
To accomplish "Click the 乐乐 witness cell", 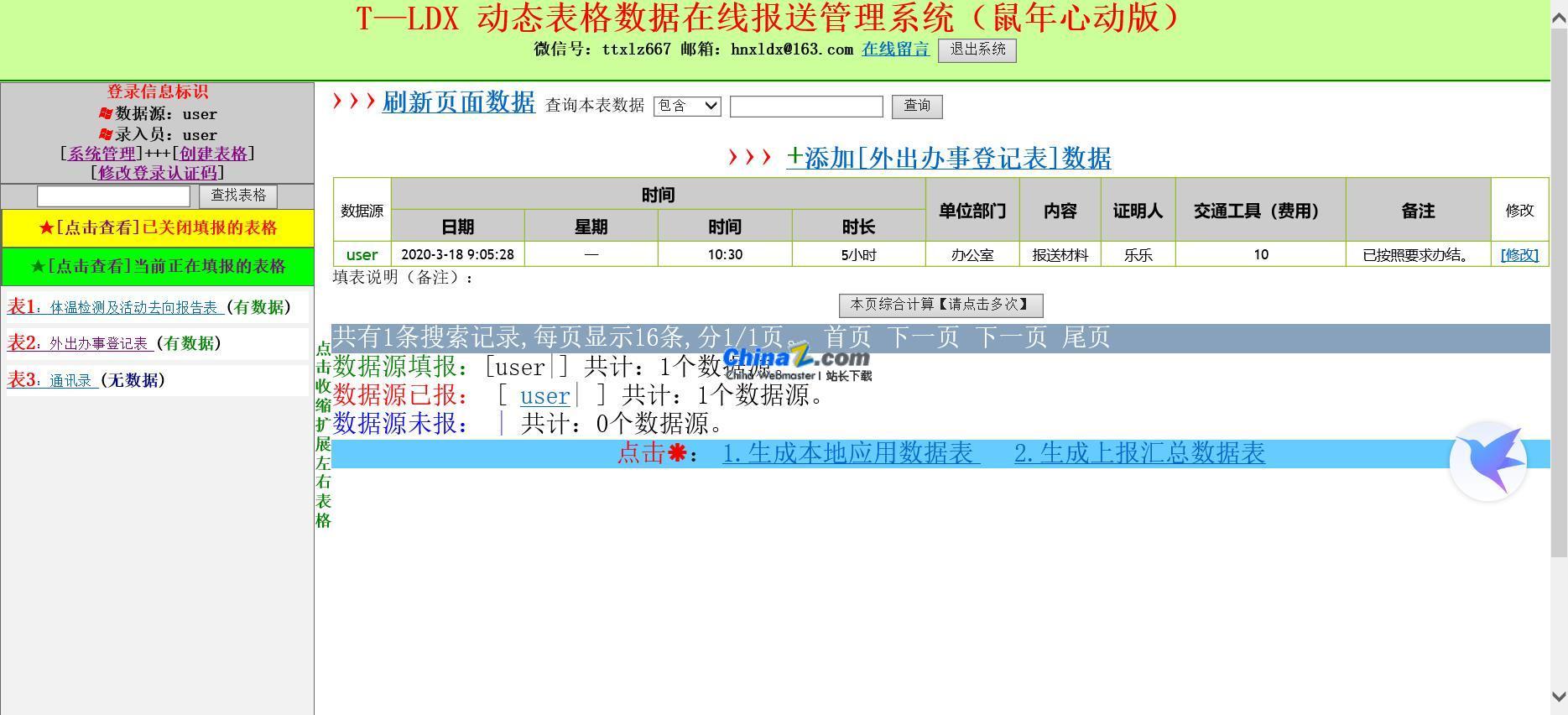I will point(1138,254).
